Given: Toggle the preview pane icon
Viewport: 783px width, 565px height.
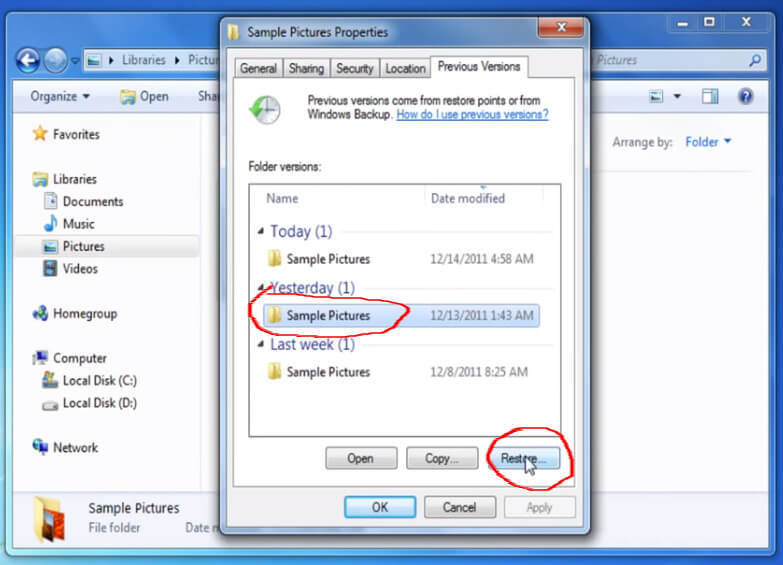Looking at the screenshot, I should click(x=710, y=96).
